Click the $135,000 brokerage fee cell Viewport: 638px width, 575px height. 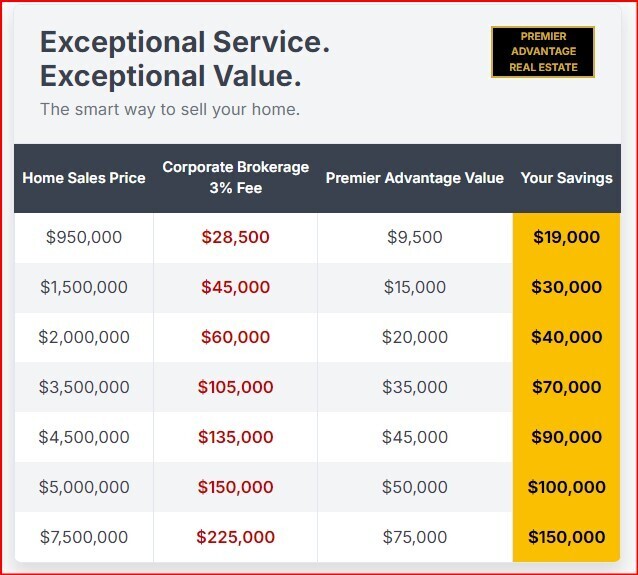pos(236,437)
